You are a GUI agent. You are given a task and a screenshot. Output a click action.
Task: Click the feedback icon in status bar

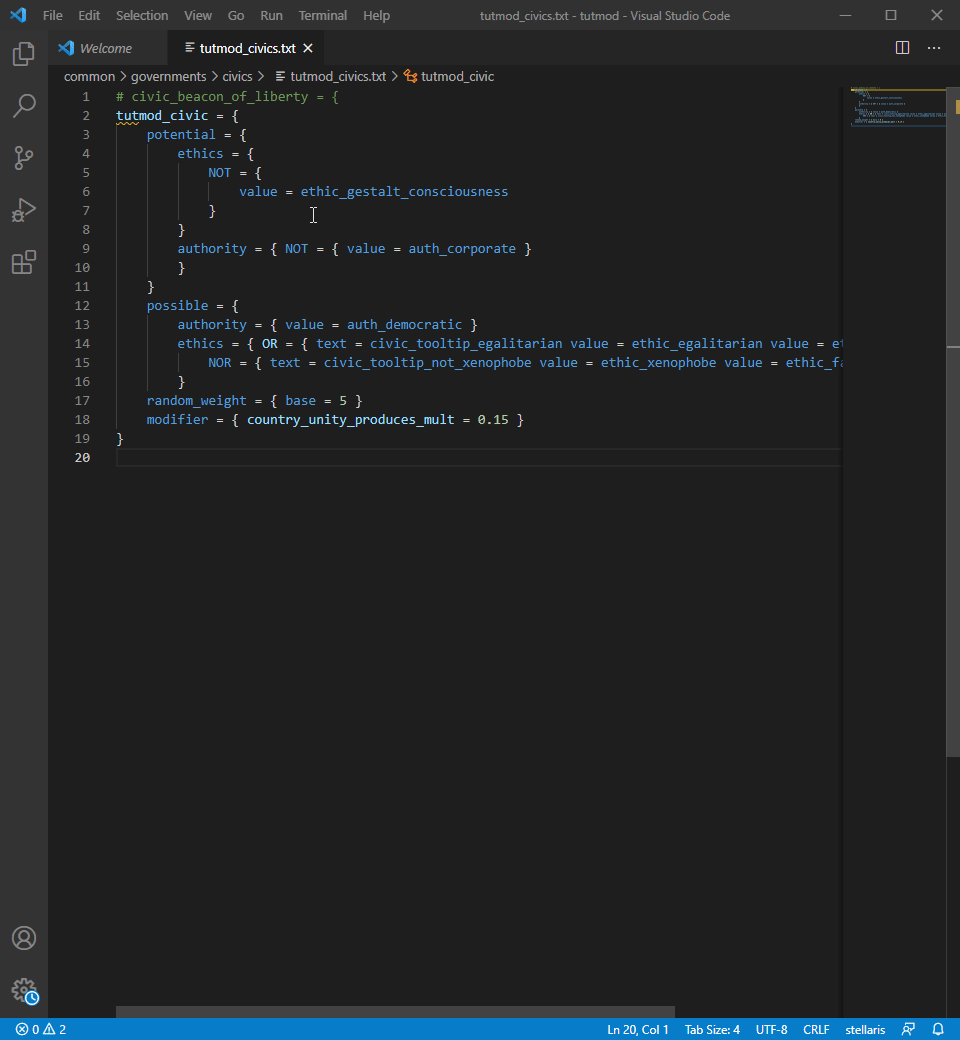pos(908,1029)
